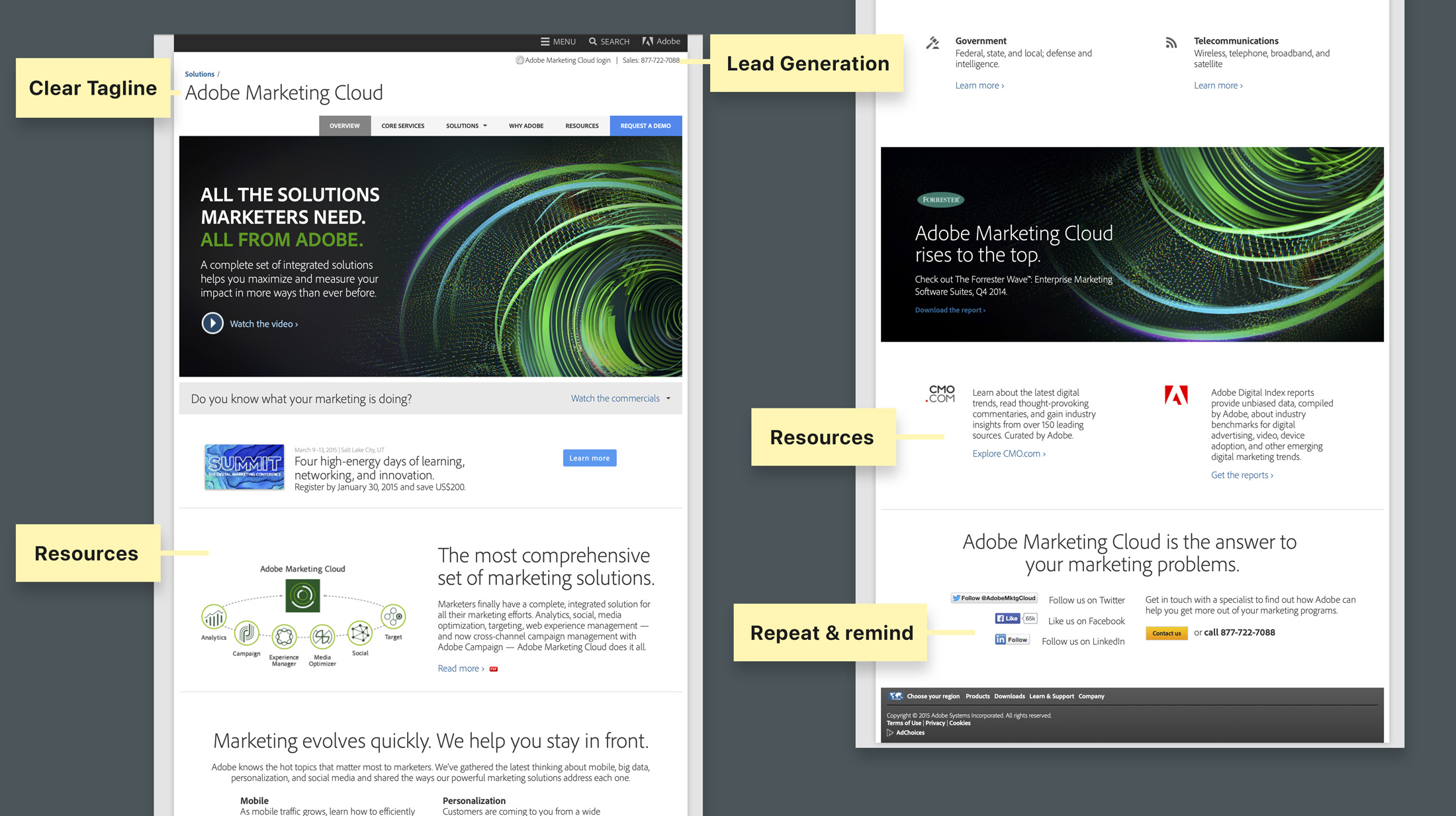Click Follow @AdobeMktgCloud Twitter button
The height and width of the screenshot is (816, 1456).
[994, 598]
